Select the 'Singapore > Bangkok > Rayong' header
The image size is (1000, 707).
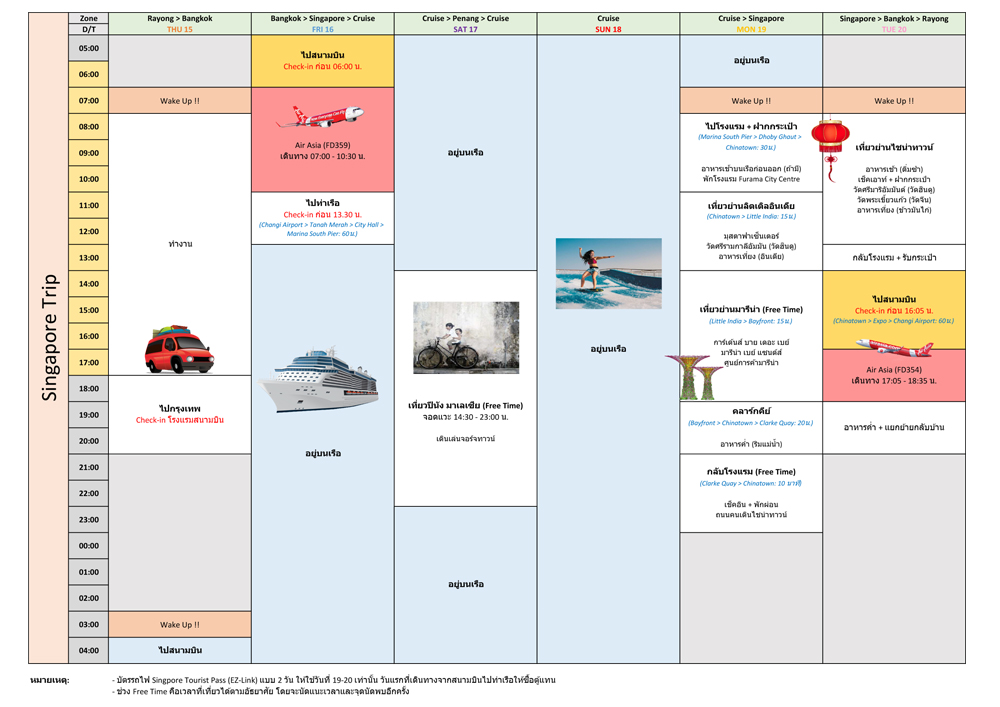(894, 18)
